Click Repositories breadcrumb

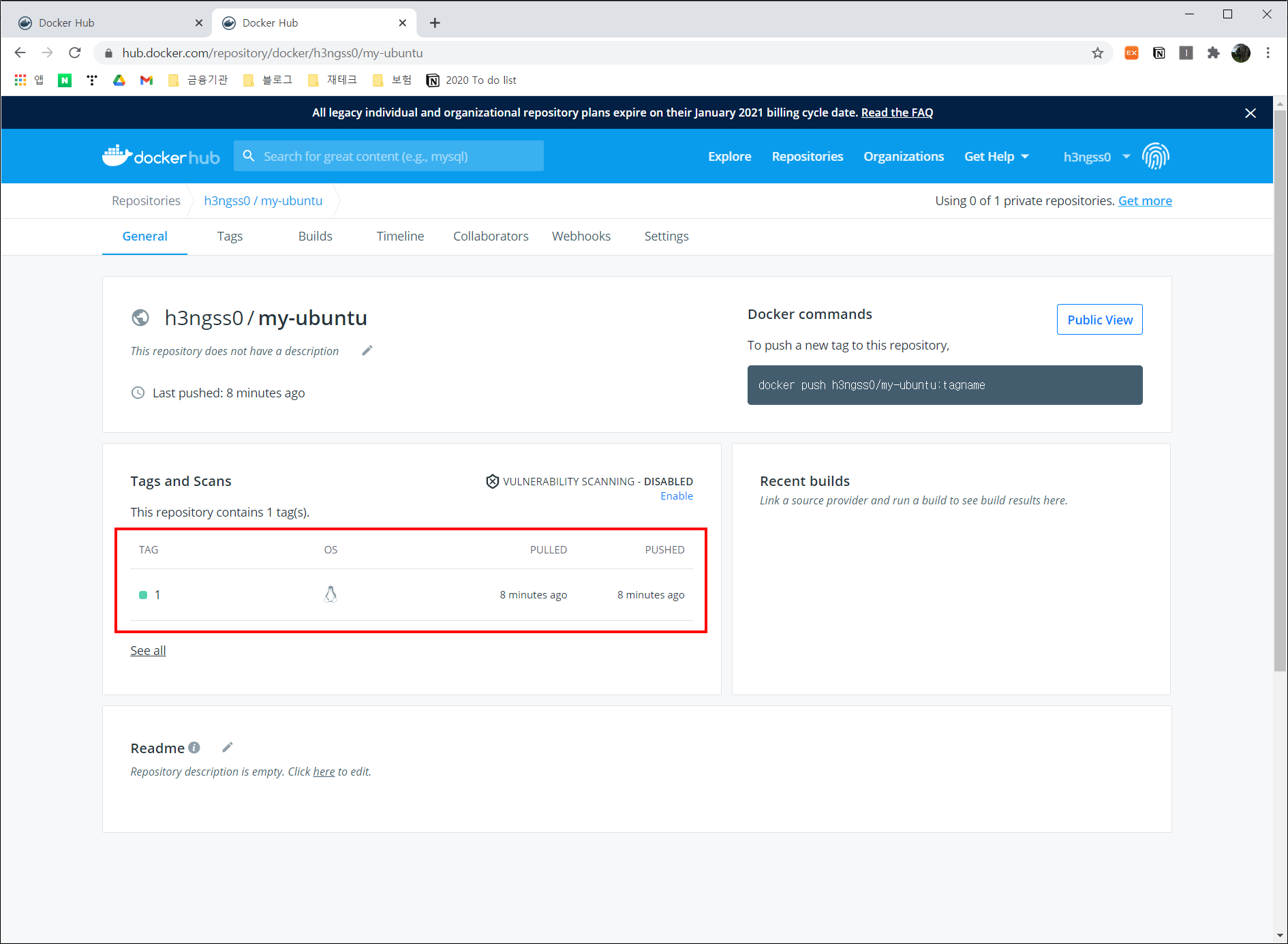146,201
